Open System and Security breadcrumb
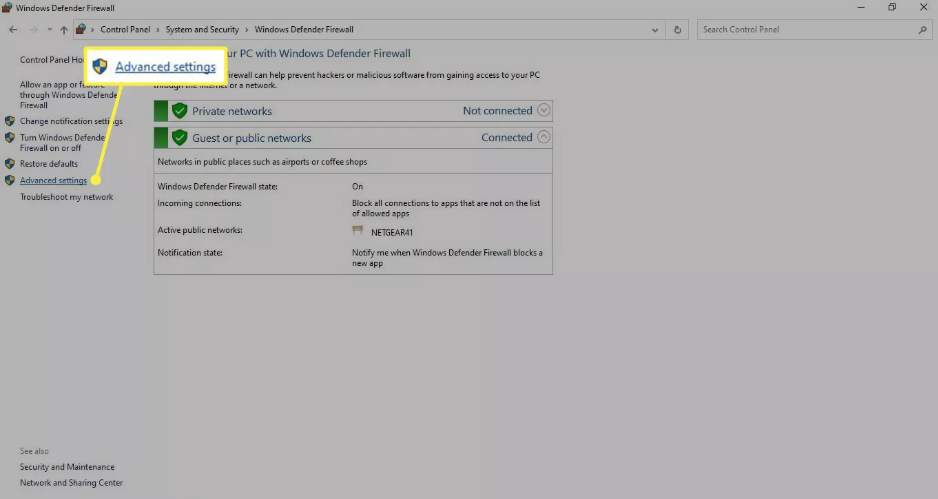938x499 pixels. (202, 29)
